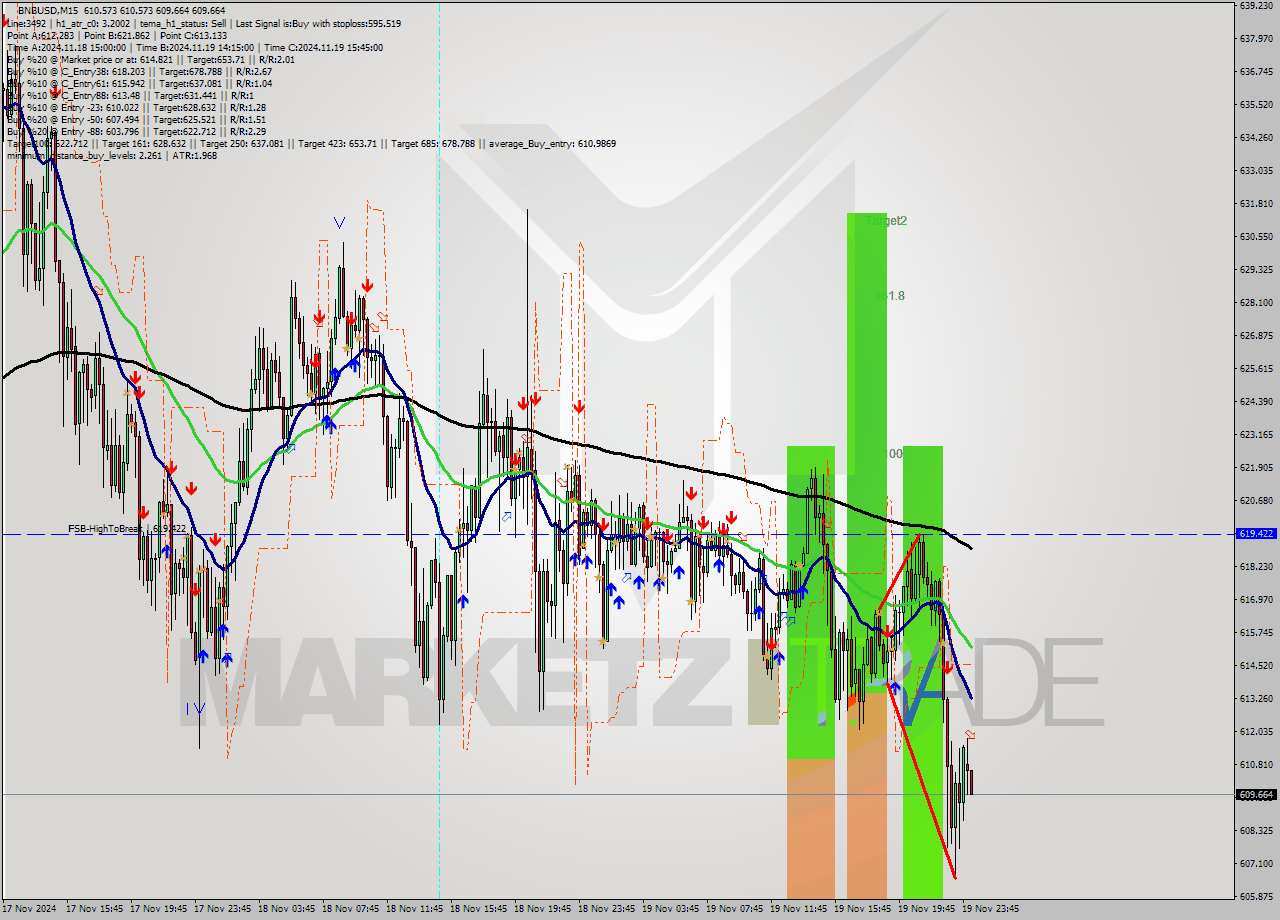
Task: Click the 631.810 price axis label
Action: pyautogui.click(x=1256, y=203)
